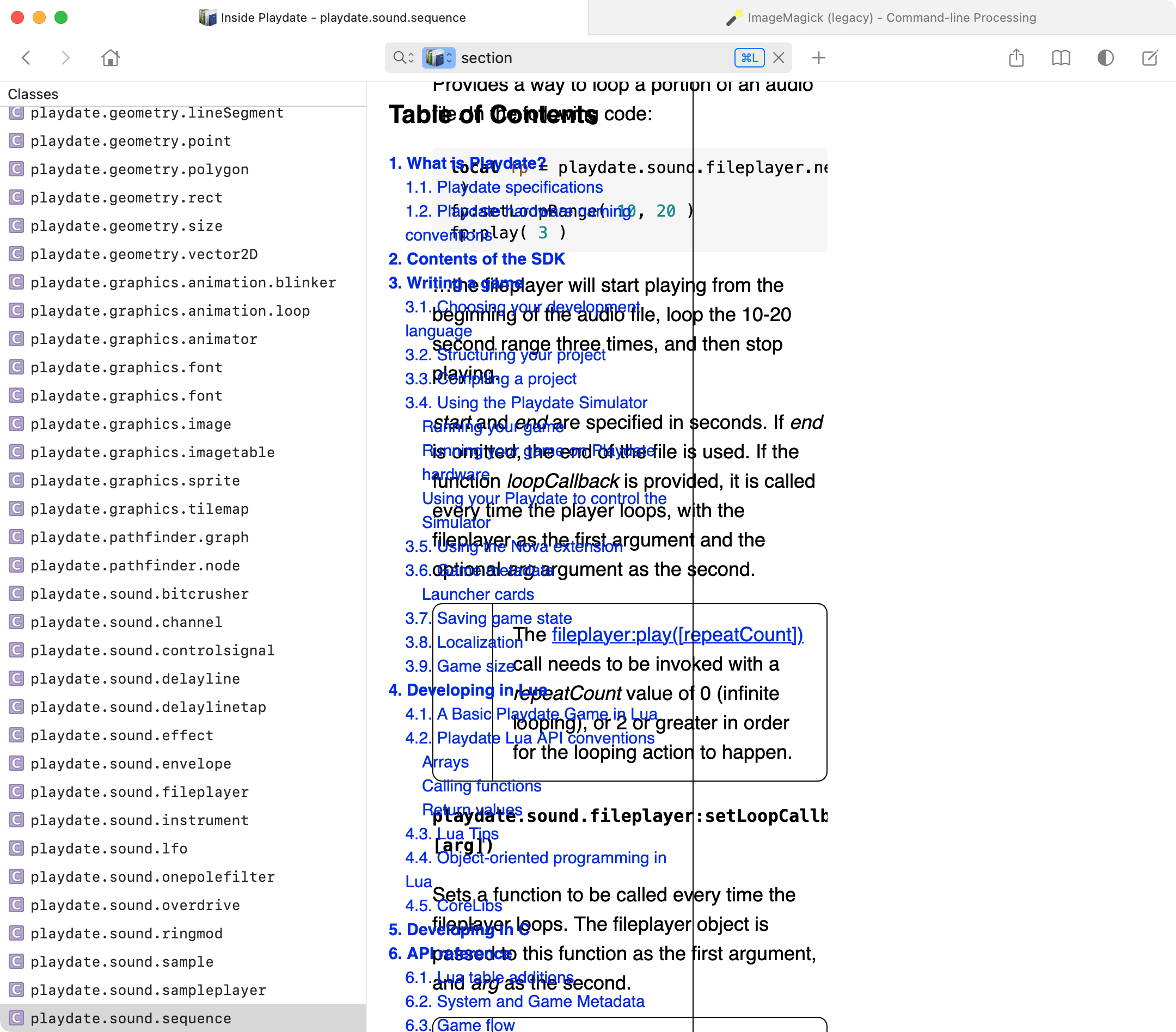1176x1032 pixels.
Task: Click the ⌘L shortcut badge in search
Action: [749, 58]
